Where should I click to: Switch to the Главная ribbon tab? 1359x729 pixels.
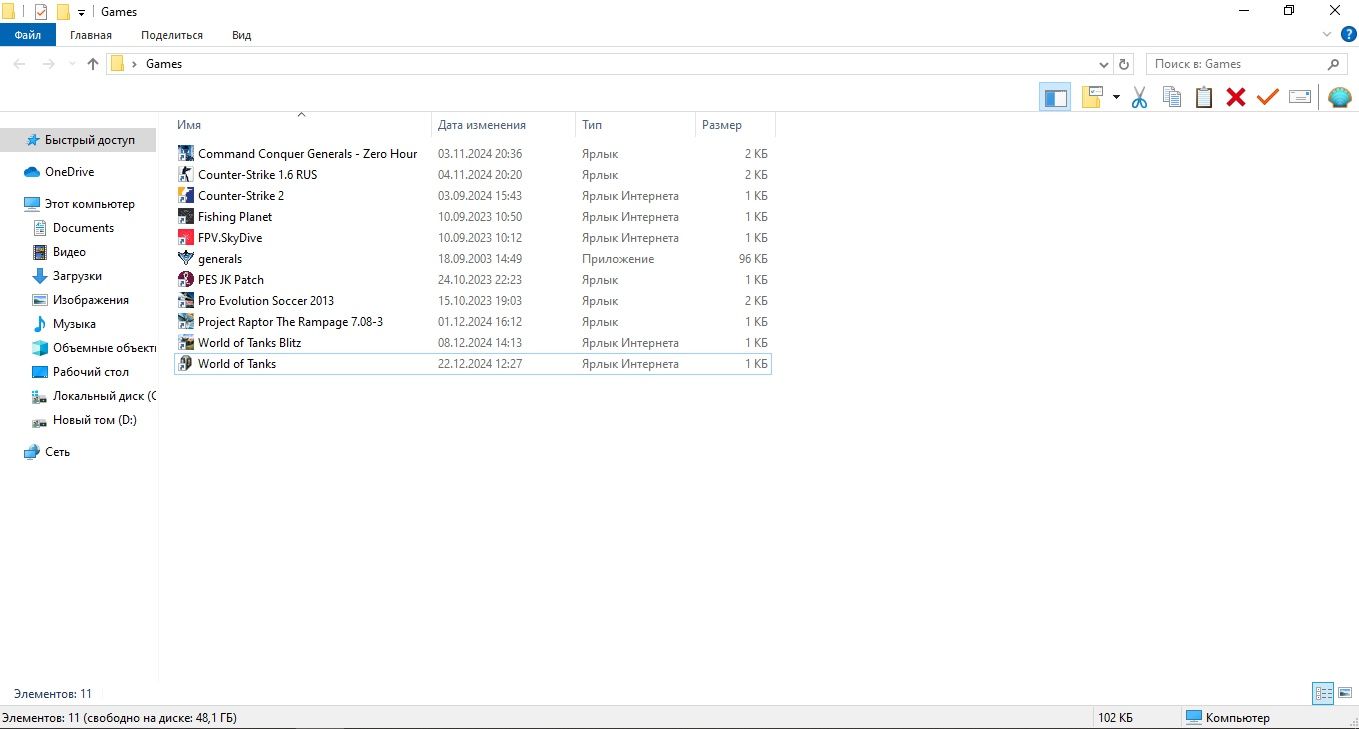91,35
